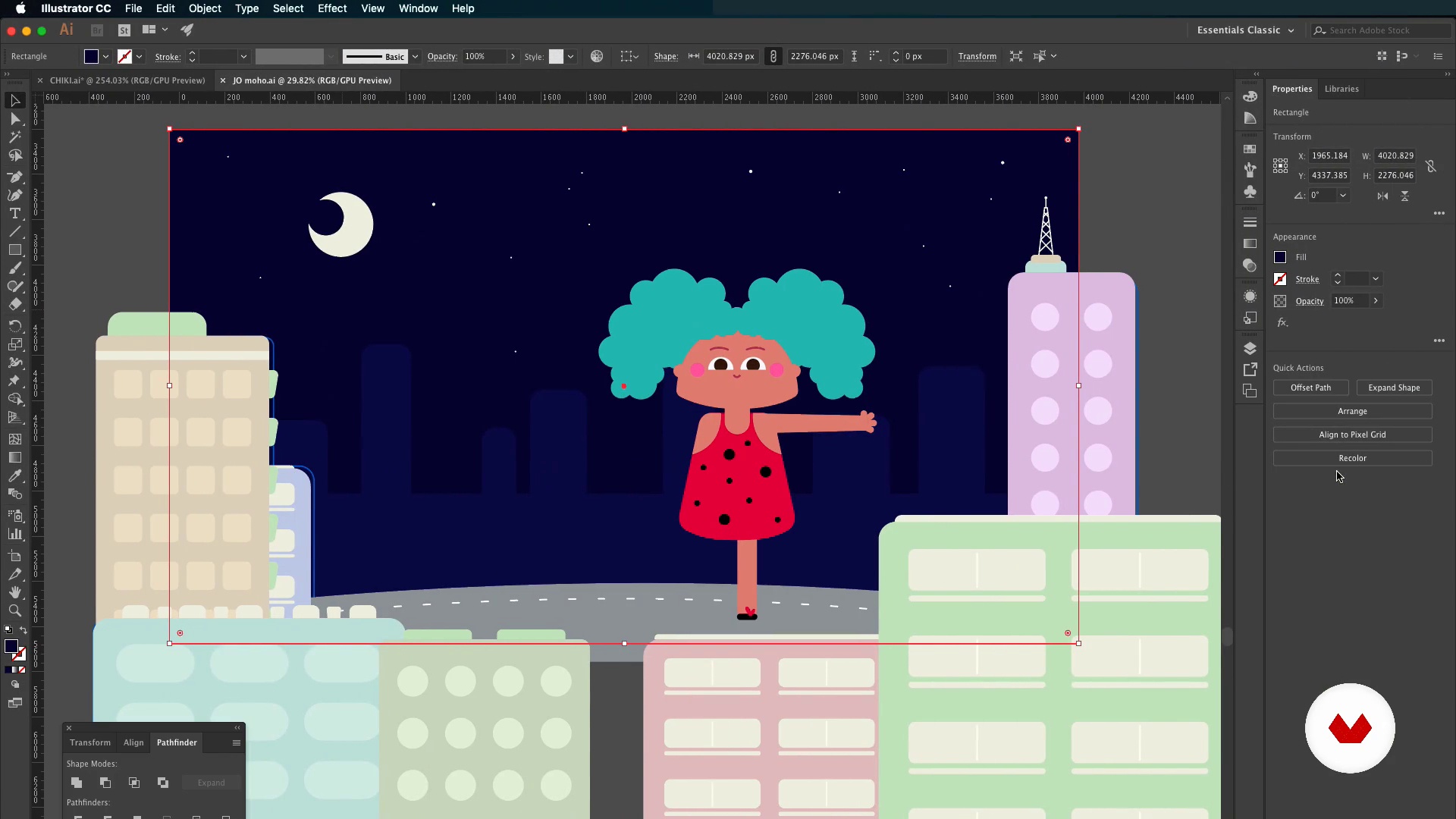
Task: Open the Asset Export panel icon
Action: [1250, 369]
